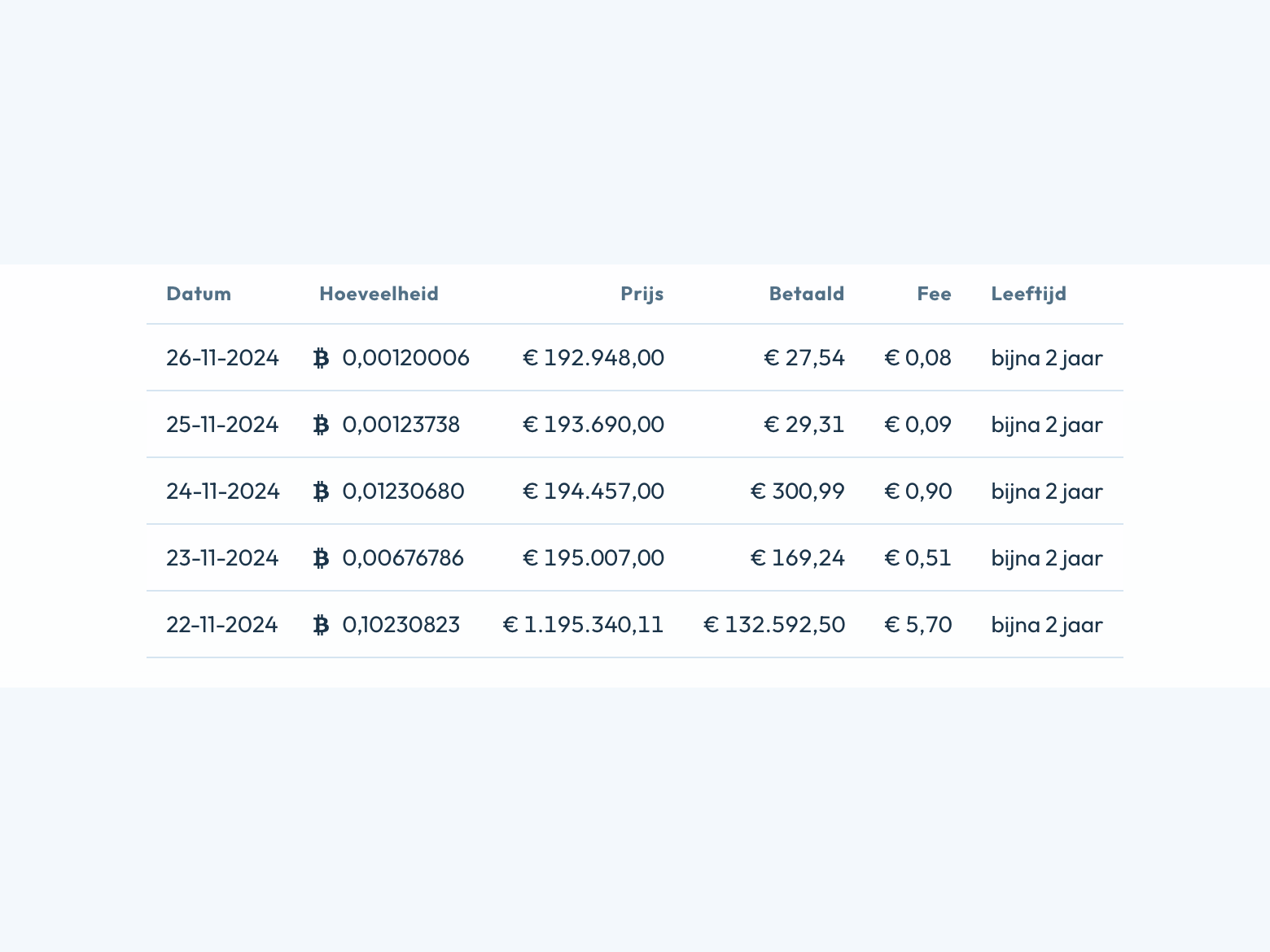Click the Bitcoin icon beside 0,00676786
Image resolution: width=1270 pixels, height=952 pixels.
(322, 558)
